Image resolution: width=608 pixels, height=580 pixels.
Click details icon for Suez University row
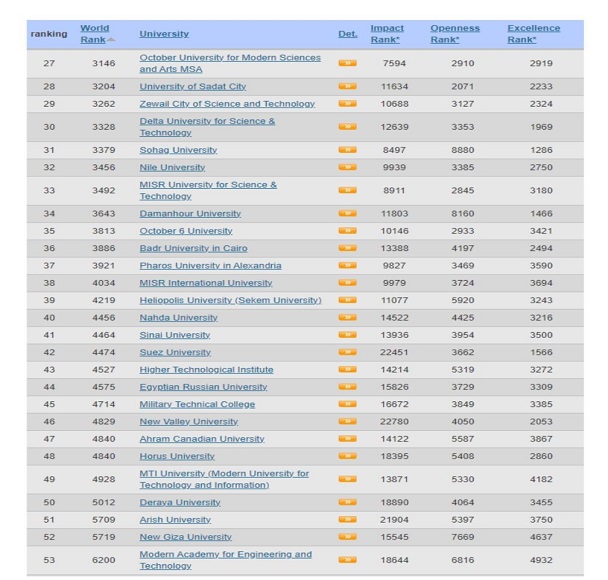point(347,352)
